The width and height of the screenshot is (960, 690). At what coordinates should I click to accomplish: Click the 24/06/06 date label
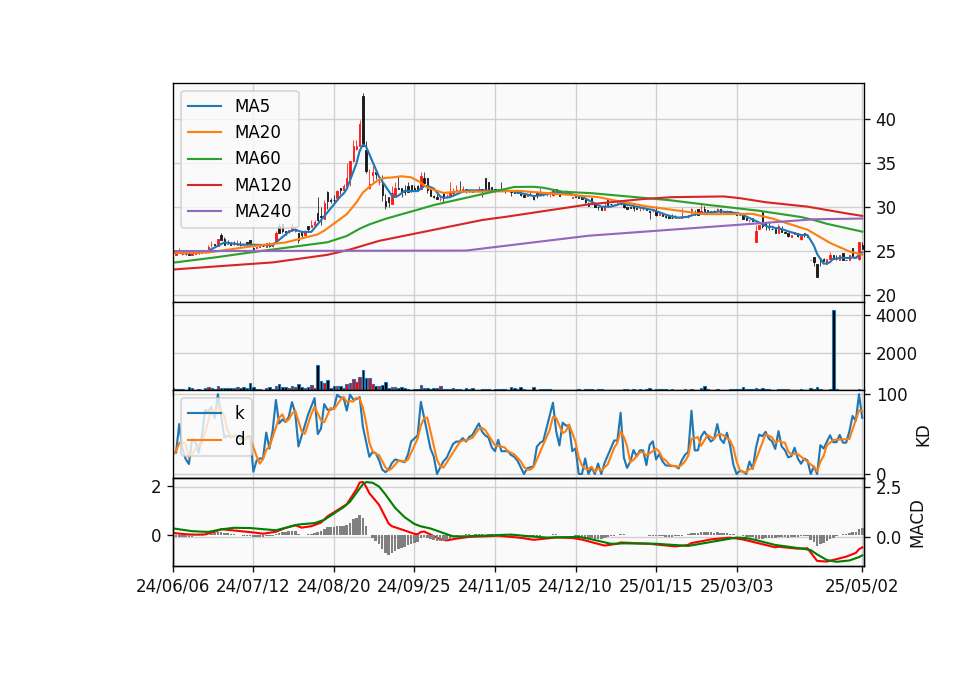point(173,586)
